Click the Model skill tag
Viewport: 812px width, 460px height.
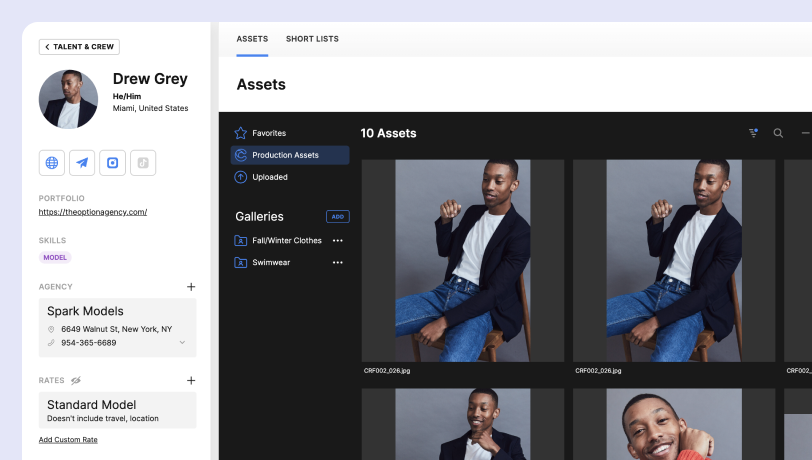coord(55,257)
